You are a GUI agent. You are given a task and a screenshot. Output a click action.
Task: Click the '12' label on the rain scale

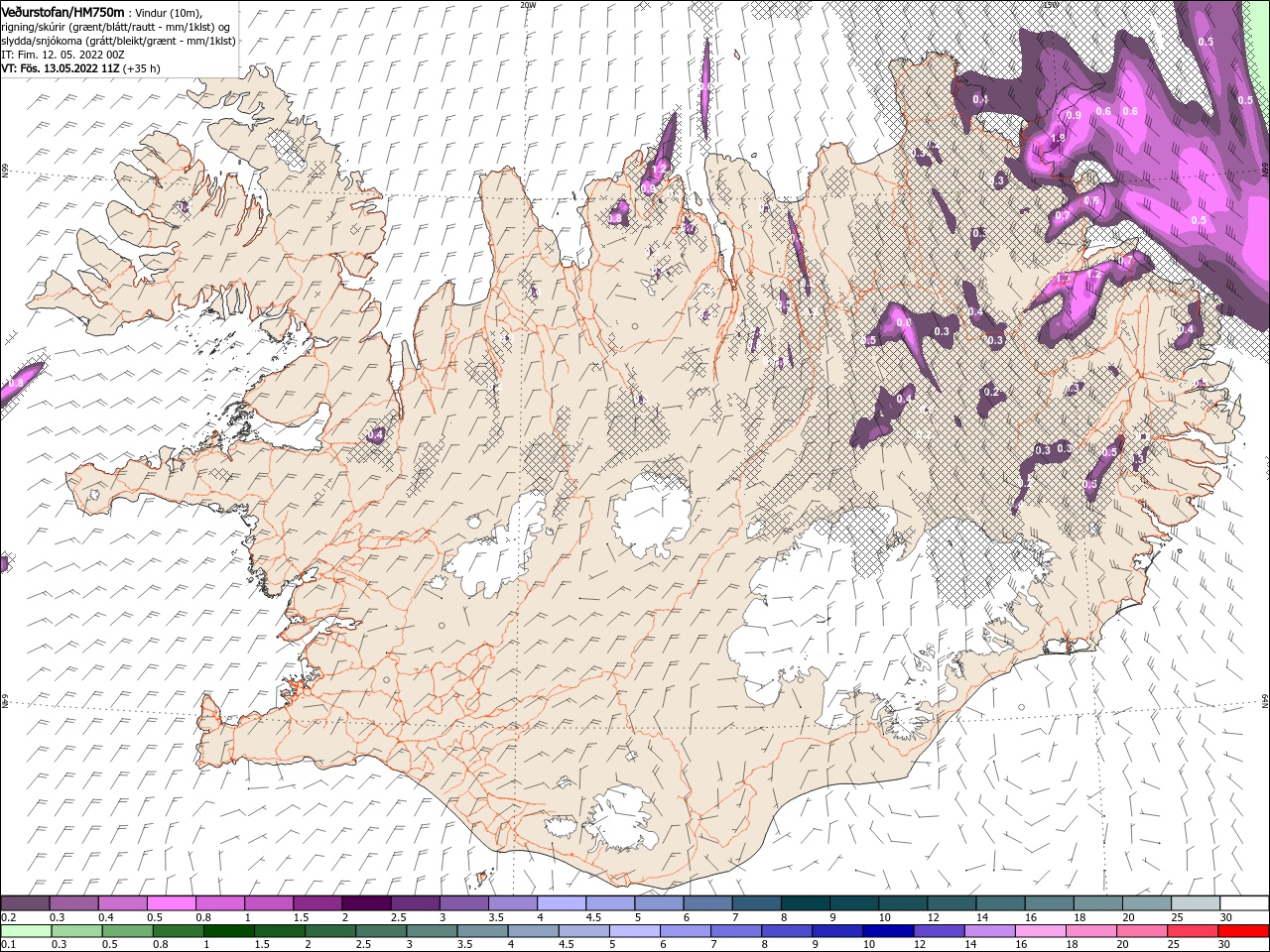[x=921, y=945]
